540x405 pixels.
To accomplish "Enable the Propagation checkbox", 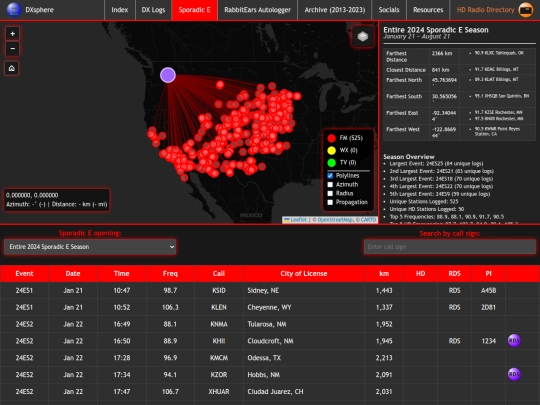I will 330,202.
